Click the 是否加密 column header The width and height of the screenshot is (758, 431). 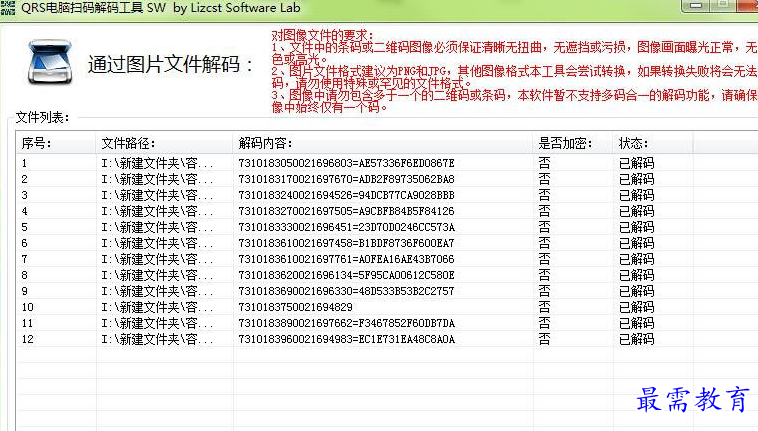[x=573, y=143]
